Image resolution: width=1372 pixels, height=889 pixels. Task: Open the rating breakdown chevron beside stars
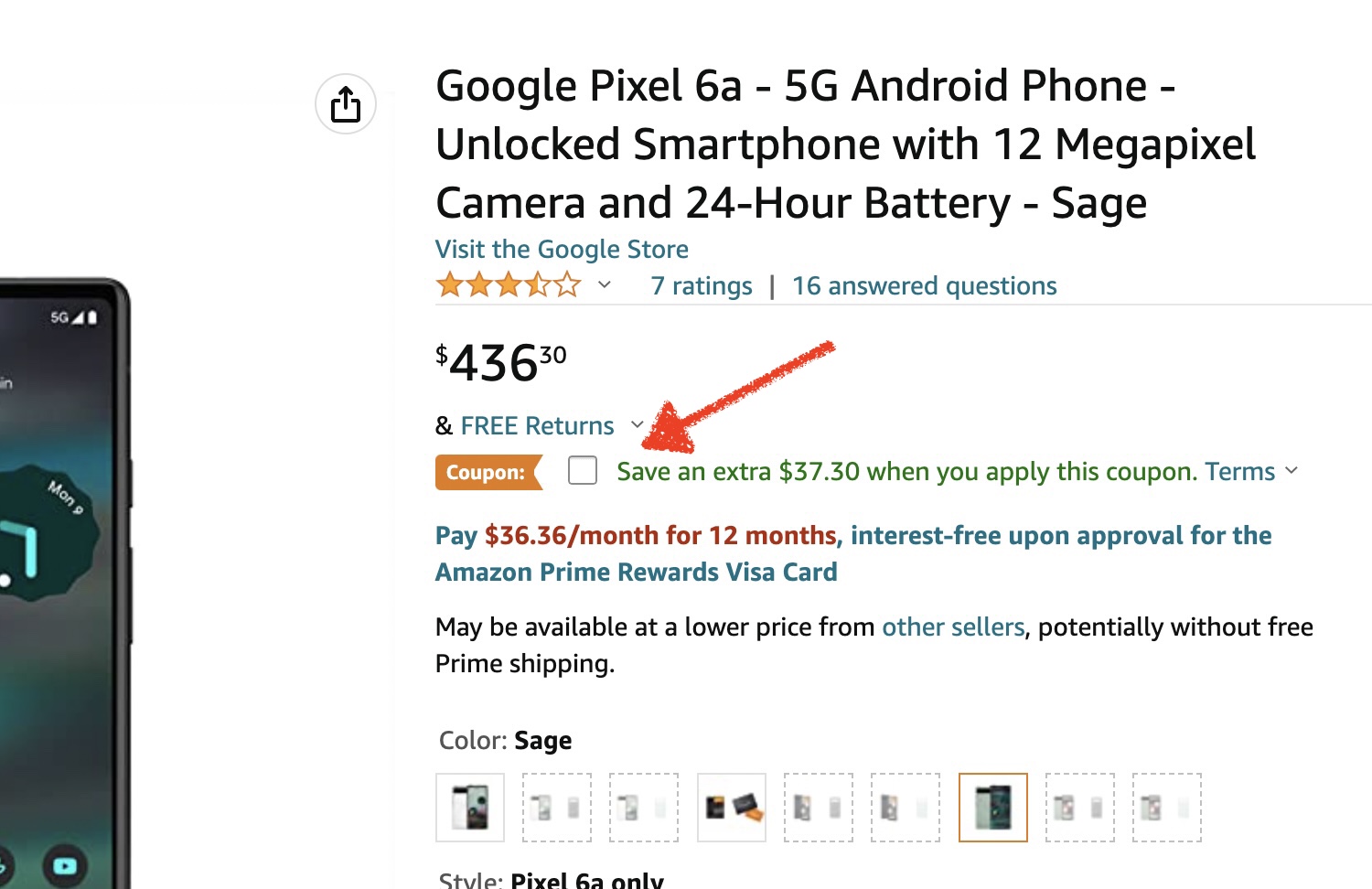(x=605, y=284)
